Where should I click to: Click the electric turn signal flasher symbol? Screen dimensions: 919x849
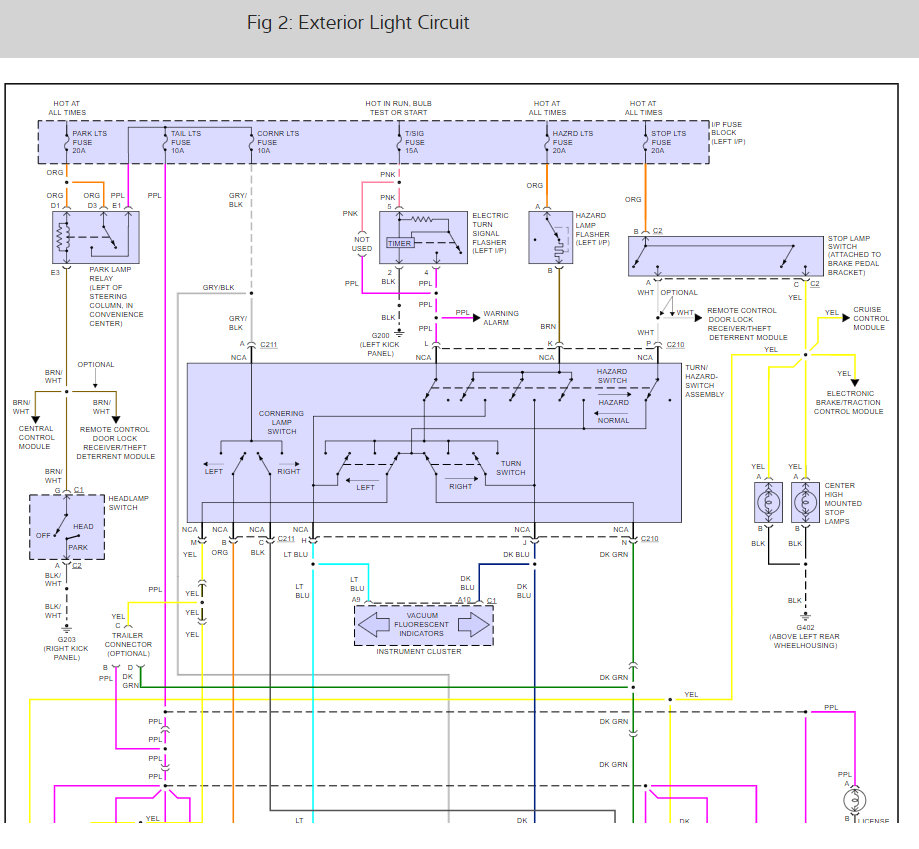423,237
